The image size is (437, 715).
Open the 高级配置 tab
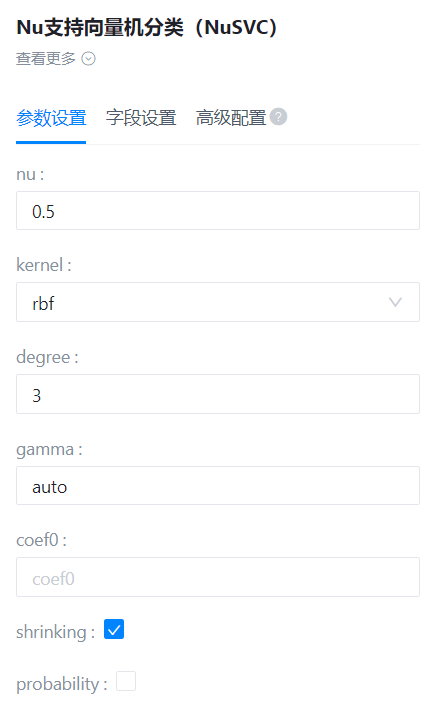click(231, 118)
